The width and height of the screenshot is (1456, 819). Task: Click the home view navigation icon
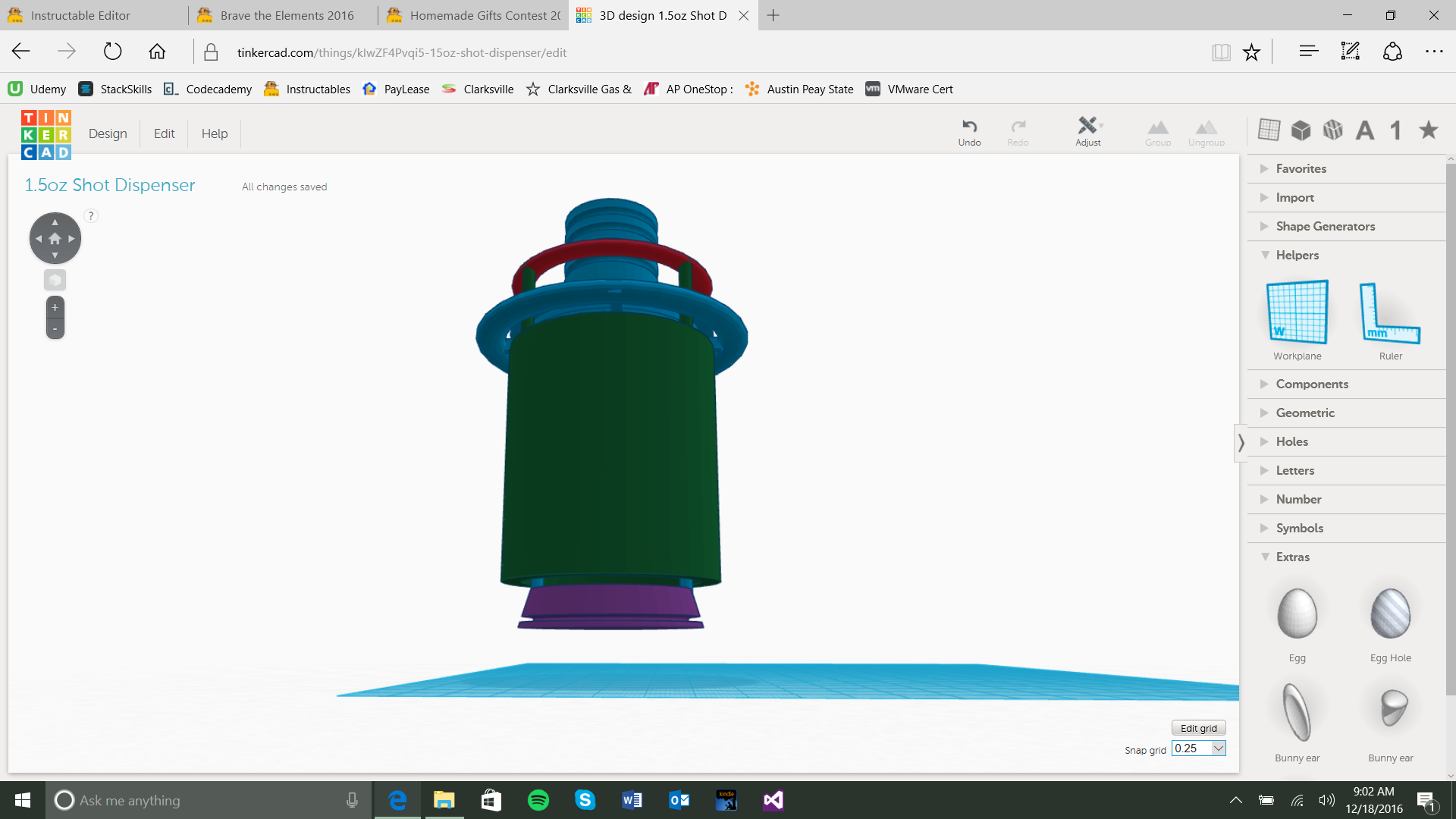click(x=55, y=239)
